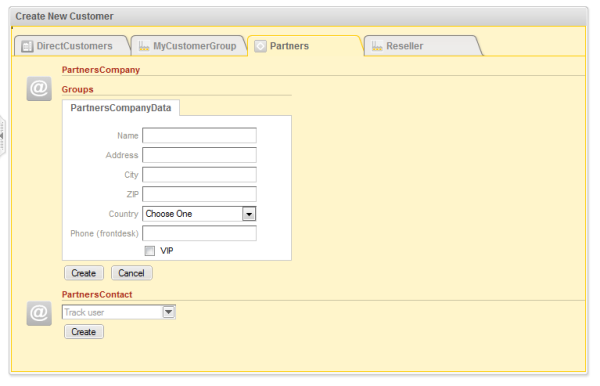Viewport: 600px width, 386px height.
Task: Click the Country label
Action: [x=123, y=214]
